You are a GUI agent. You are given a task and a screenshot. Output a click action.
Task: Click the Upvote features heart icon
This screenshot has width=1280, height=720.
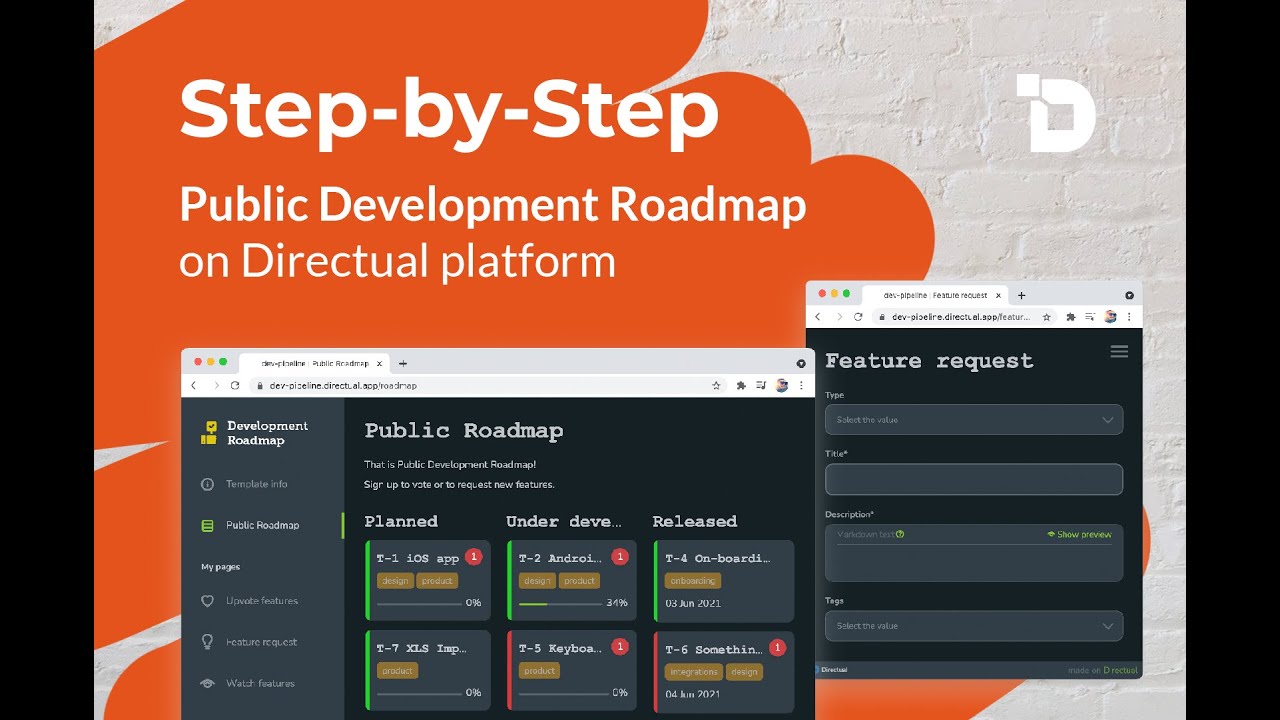pyautogui.click(x=208, y=601)
